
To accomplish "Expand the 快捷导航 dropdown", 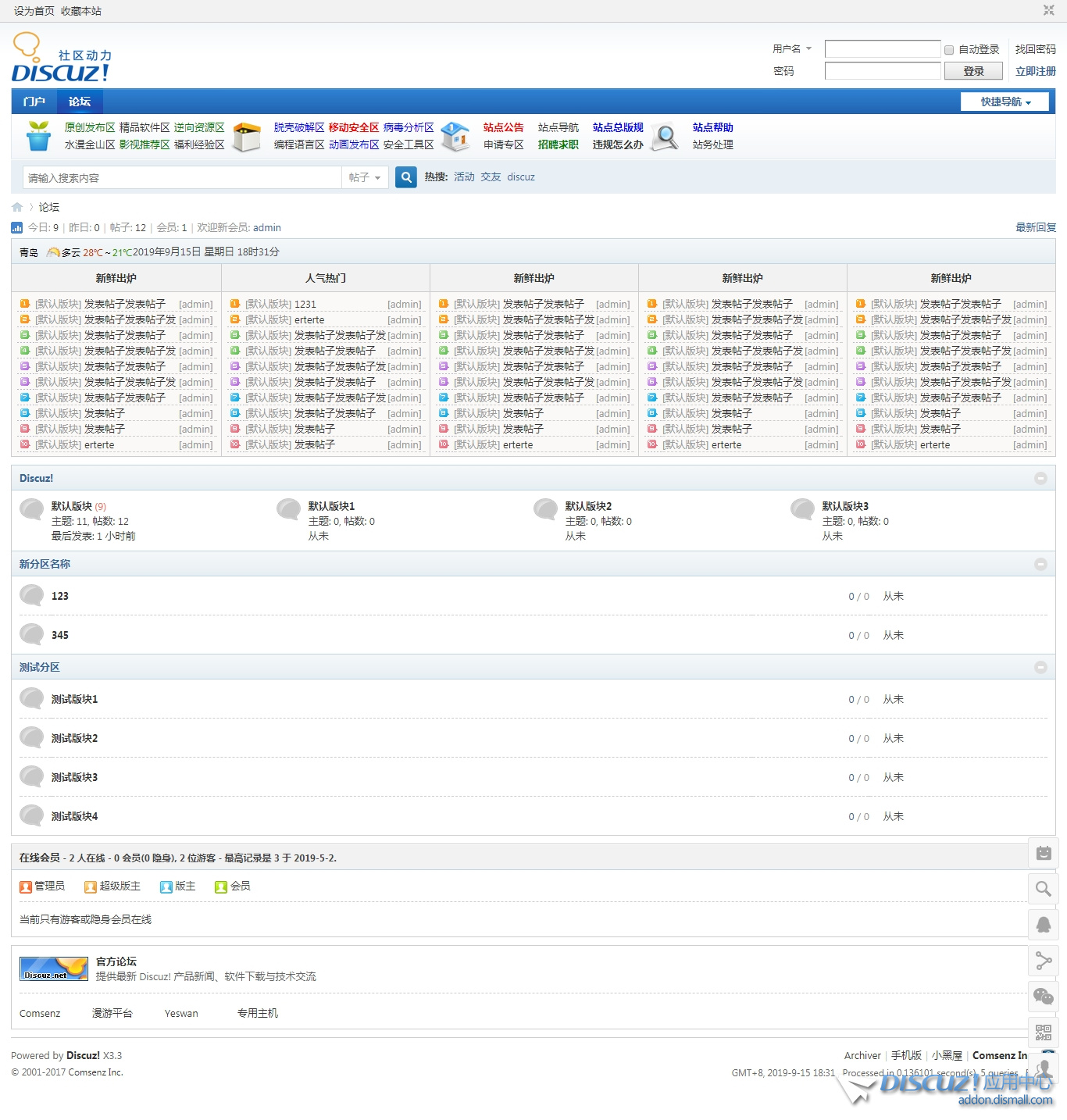I will [x=1005, y=102].
